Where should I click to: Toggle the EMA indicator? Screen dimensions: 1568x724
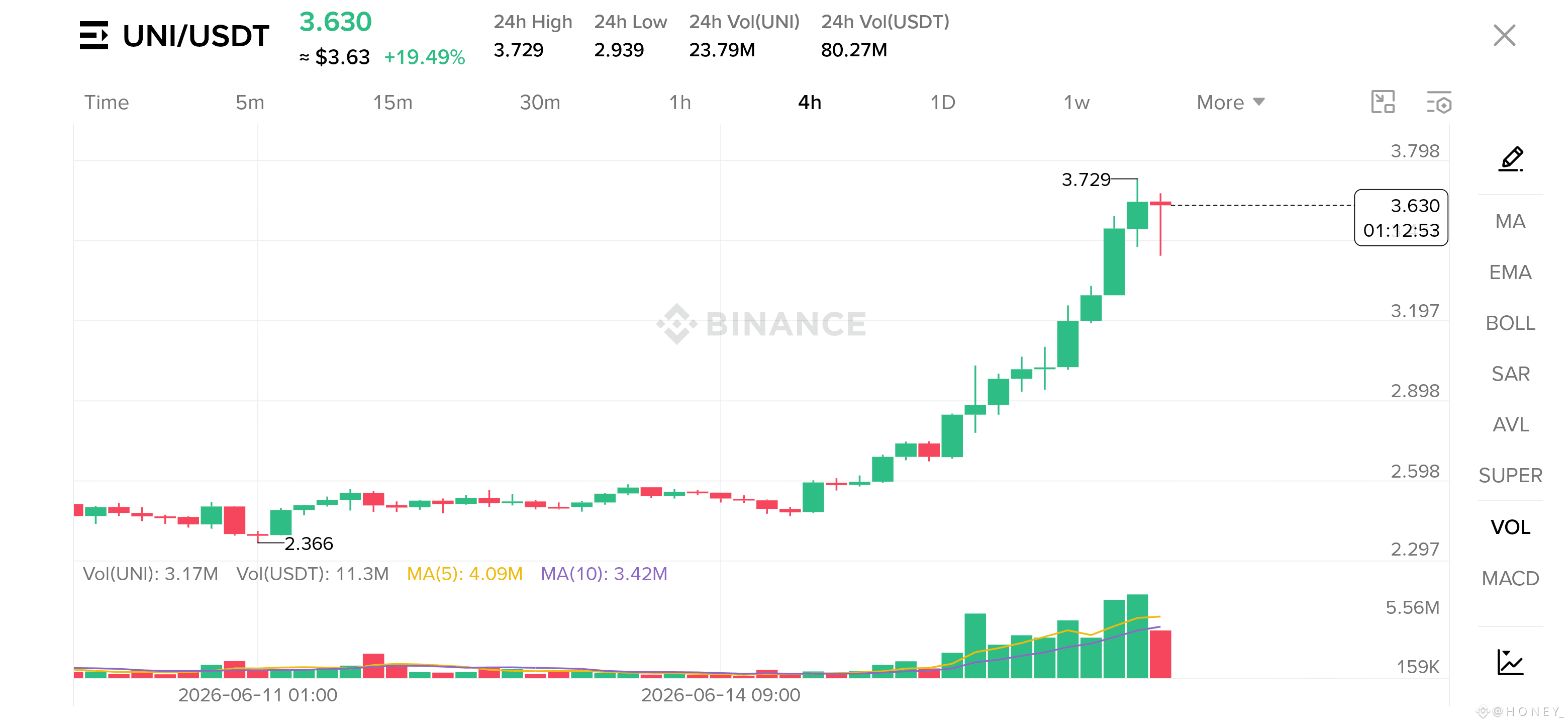tap(1510, 272)
